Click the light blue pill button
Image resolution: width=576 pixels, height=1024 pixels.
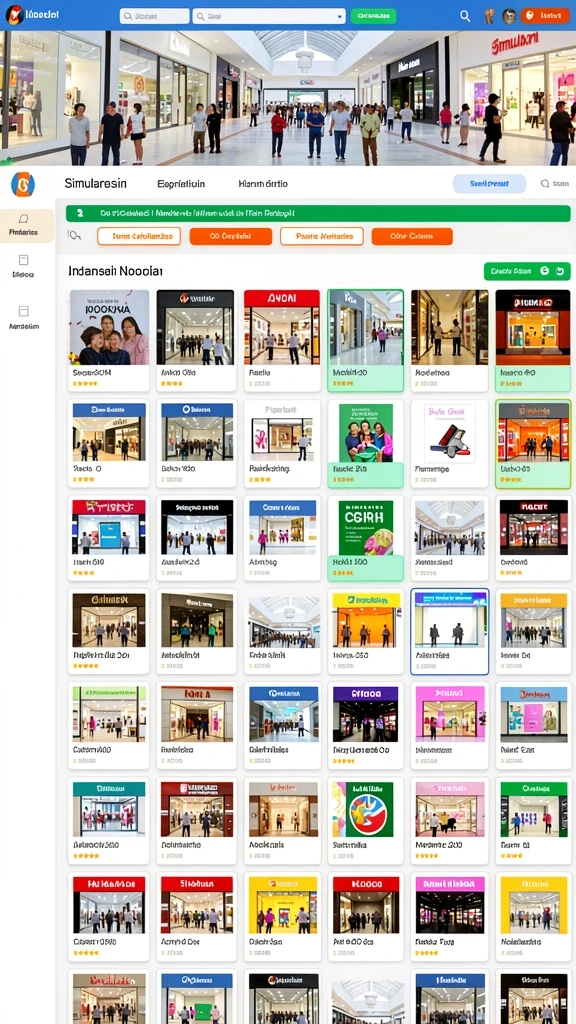tap(489, 184)
